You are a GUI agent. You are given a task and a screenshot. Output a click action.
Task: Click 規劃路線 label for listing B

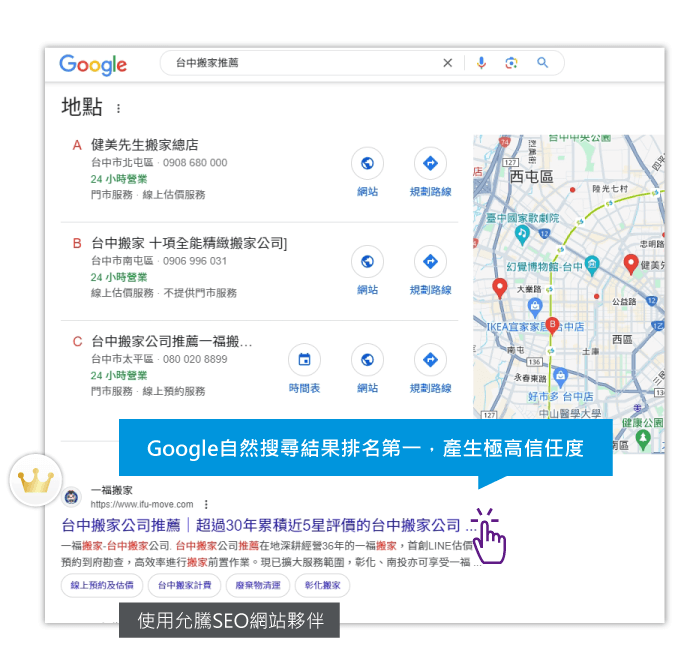(x=430, y=290)
